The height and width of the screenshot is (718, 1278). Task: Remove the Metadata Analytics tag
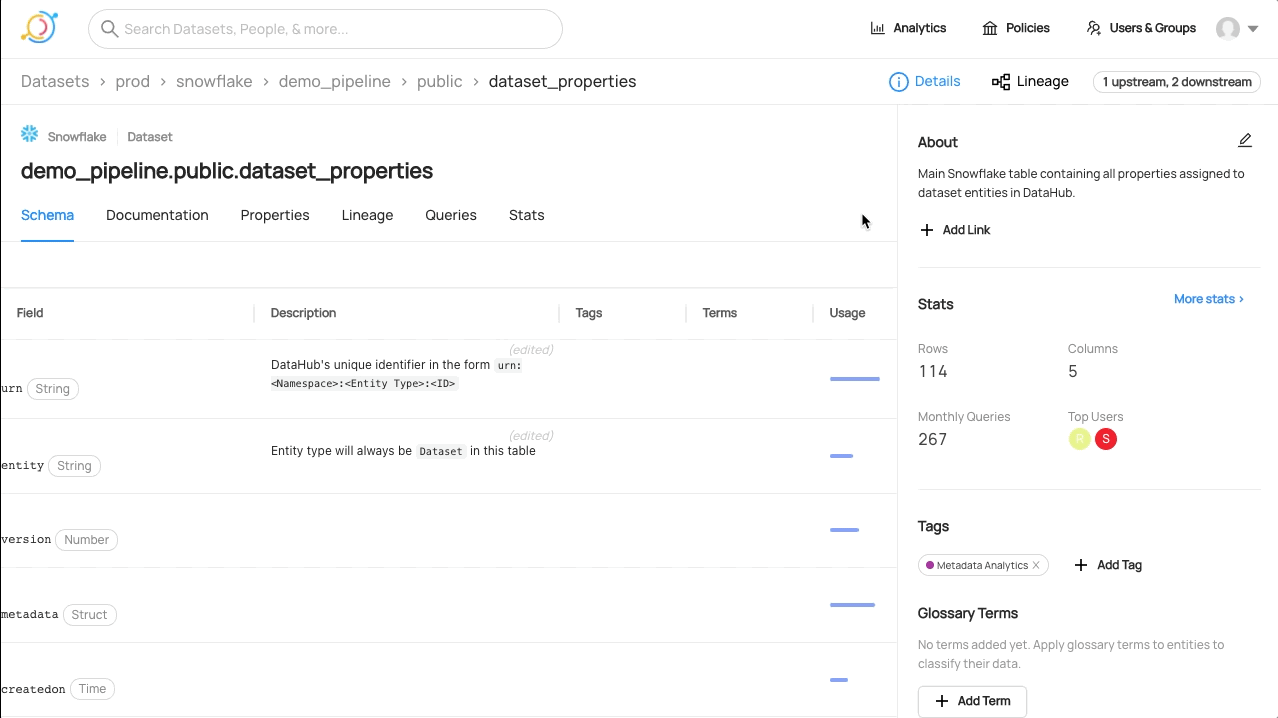1036,566
